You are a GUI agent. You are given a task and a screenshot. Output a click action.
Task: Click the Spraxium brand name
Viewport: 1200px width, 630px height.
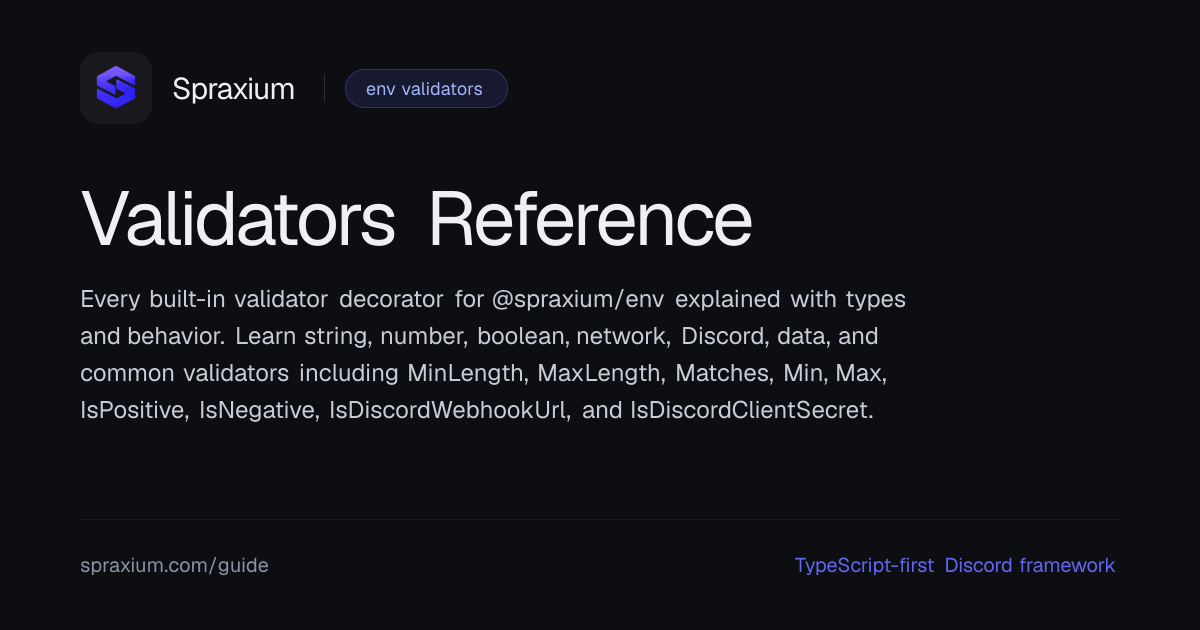coord(233,89)
